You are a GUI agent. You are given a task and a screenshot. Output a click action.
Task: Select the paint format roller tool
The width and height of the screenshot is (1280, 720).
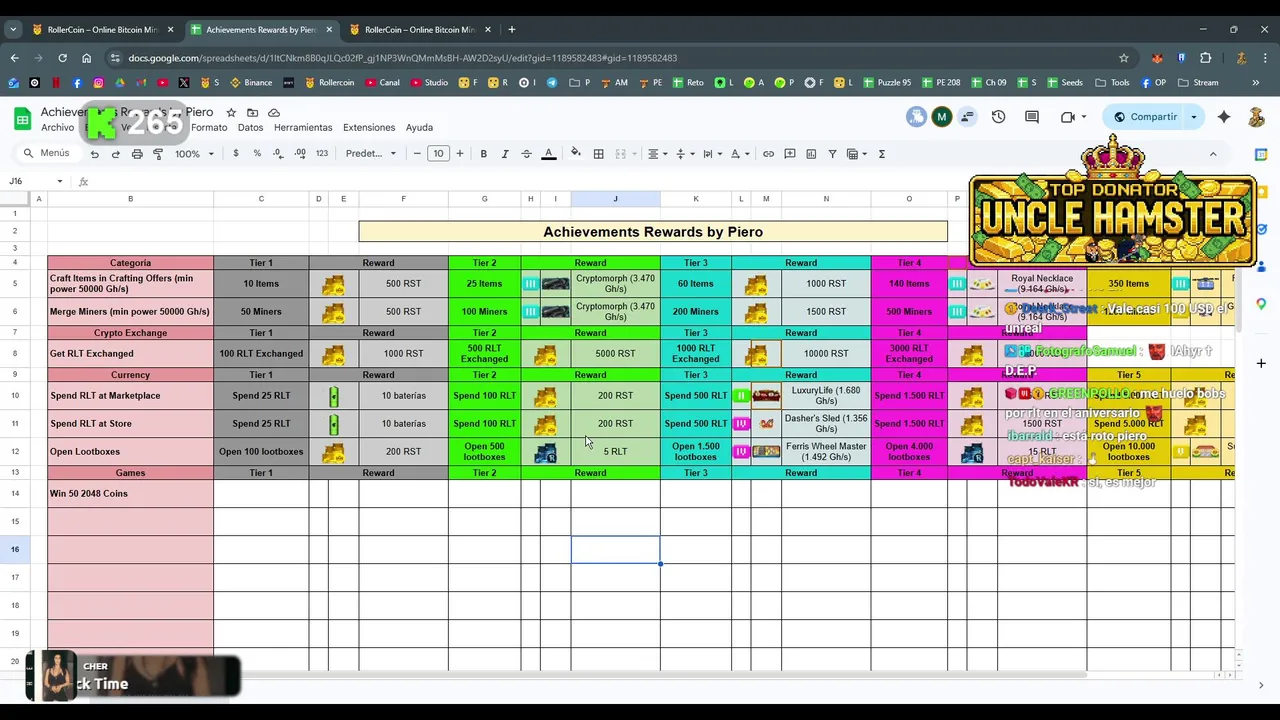coord(158,154)
